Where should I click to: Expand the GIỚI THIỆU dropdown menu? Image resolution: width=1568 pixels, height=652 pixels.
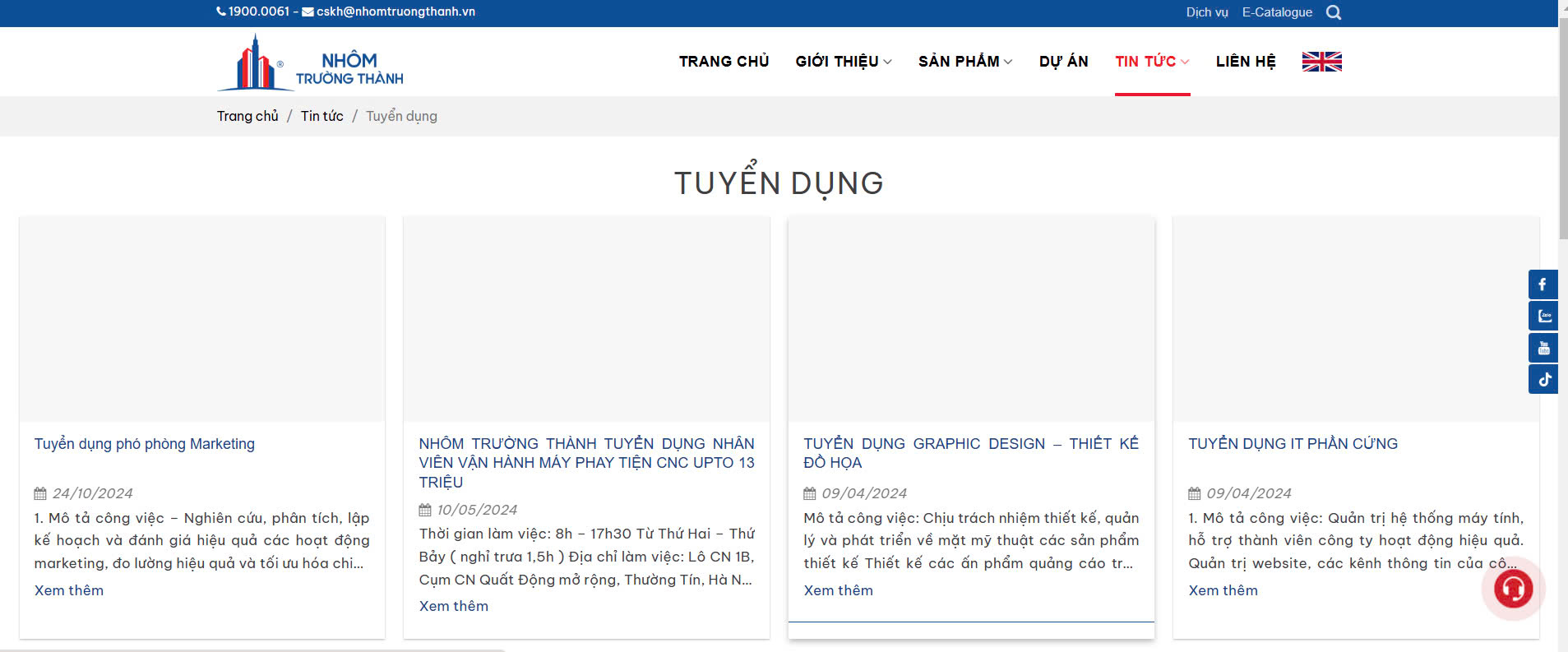click(x=844, y=62)
